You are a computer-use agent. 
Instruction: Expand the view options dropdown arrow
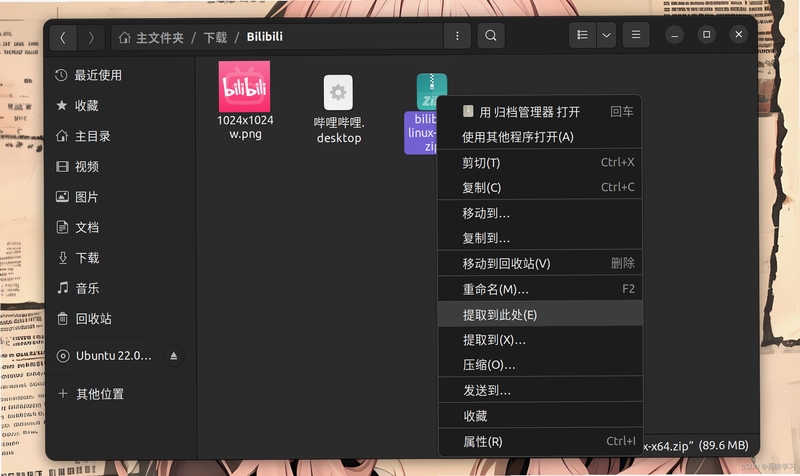(x=606, y=35)
